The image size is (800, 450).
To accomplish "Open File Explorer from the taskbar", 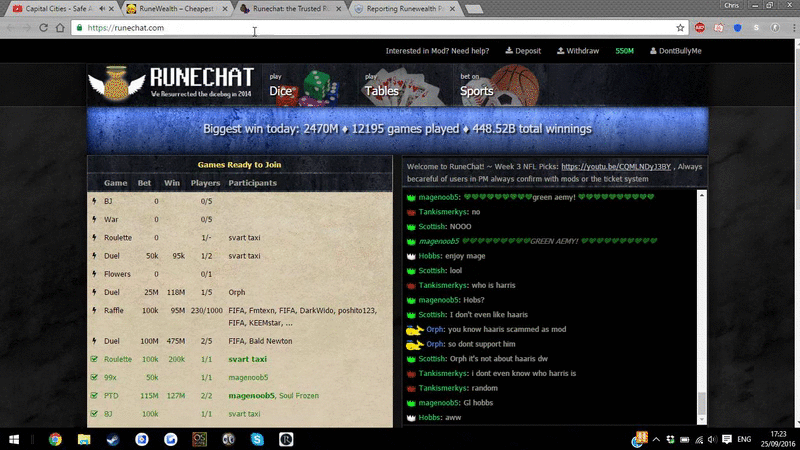I will point(84,439).
